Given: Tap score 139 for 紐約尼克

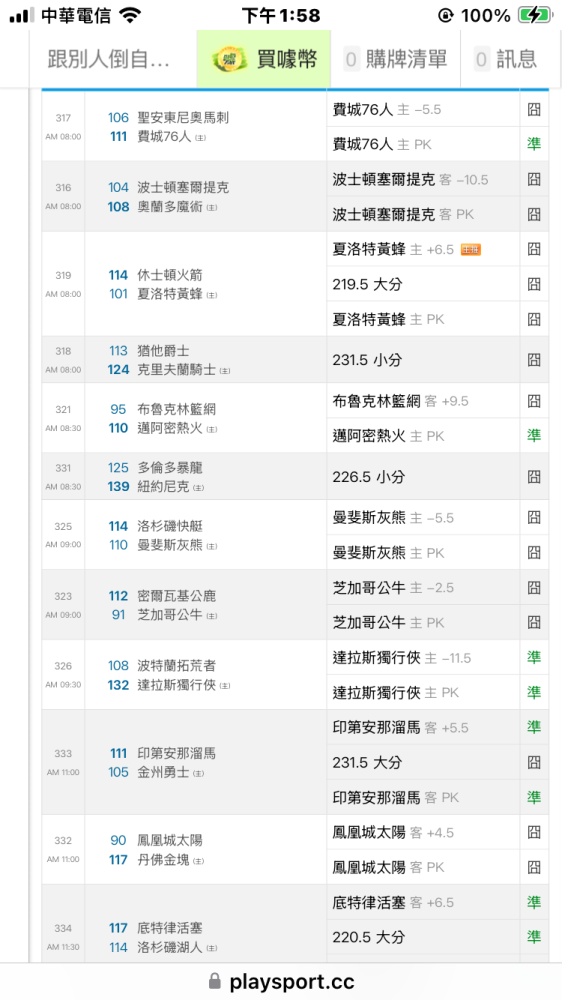Looking at the screenshot, I should pyautogui.click(x=118, y=487).
